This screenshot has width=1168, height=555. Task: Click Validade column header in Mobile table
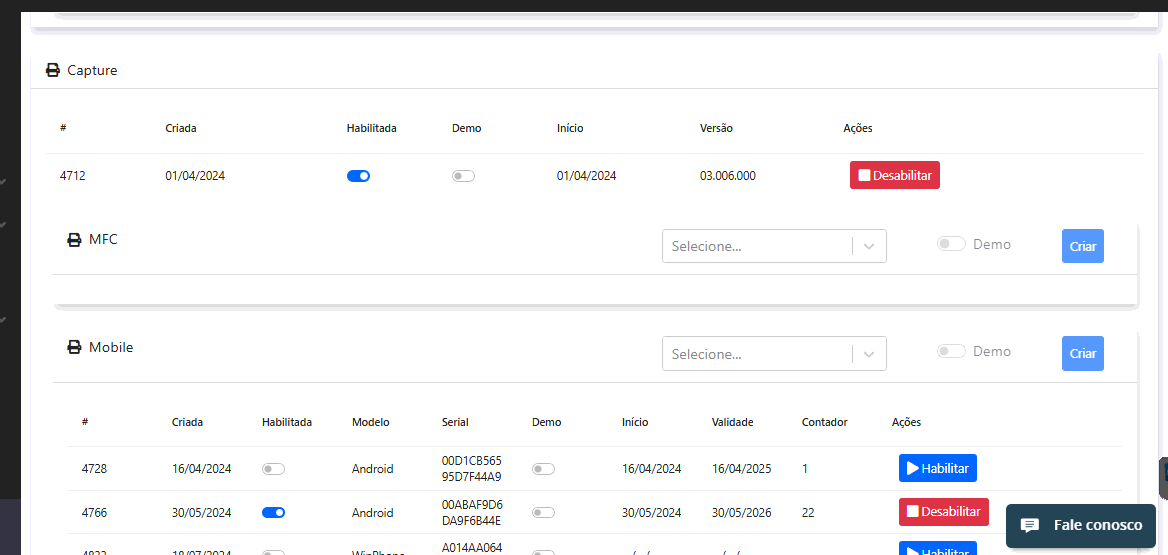732,423
